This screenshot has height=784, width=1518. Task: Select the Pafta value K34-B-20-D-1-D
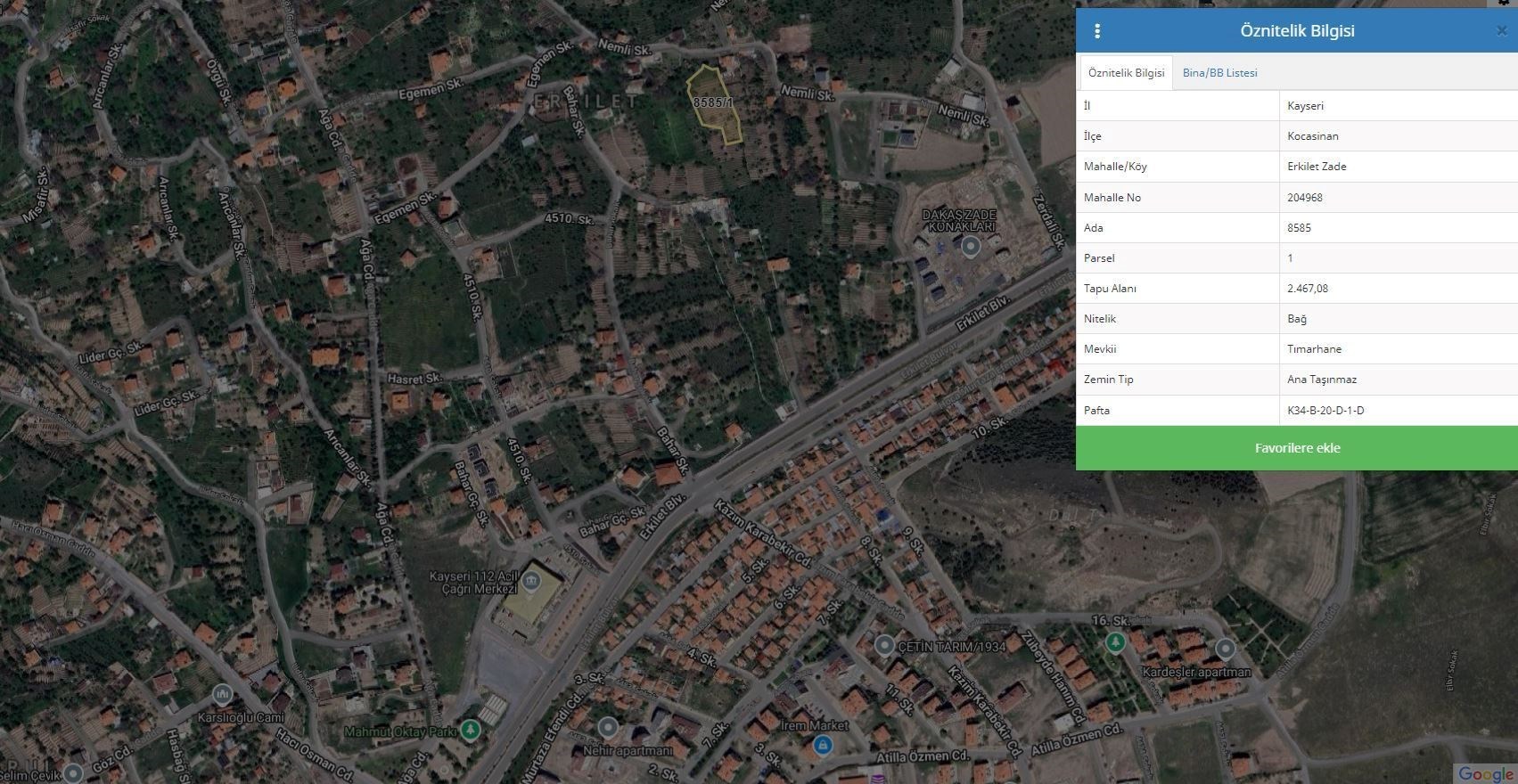(1325, 411)
